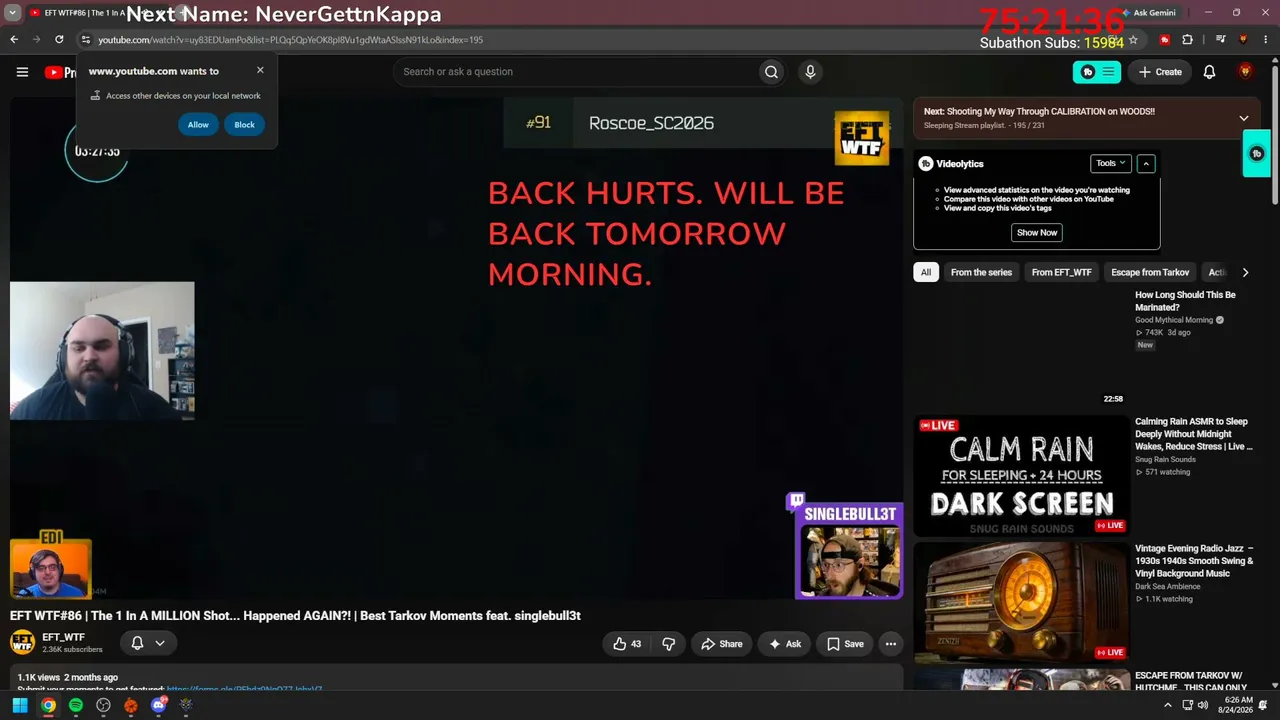Viewport: 1280px width, 720px height.
Task: Click the browser address bar URL
Action: [290, 40]
